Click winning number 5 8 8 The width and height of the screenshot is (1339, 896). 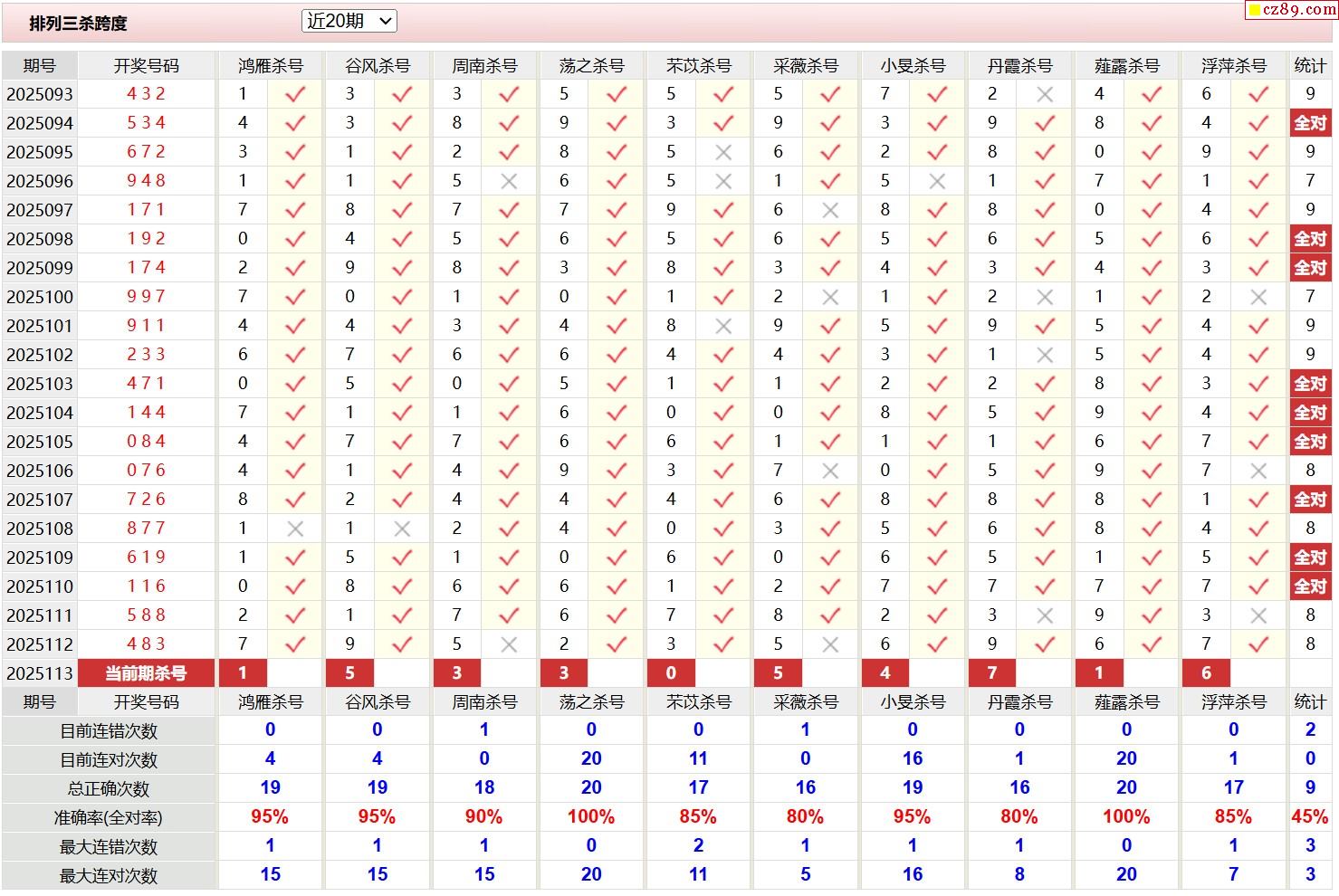(146, 615)
